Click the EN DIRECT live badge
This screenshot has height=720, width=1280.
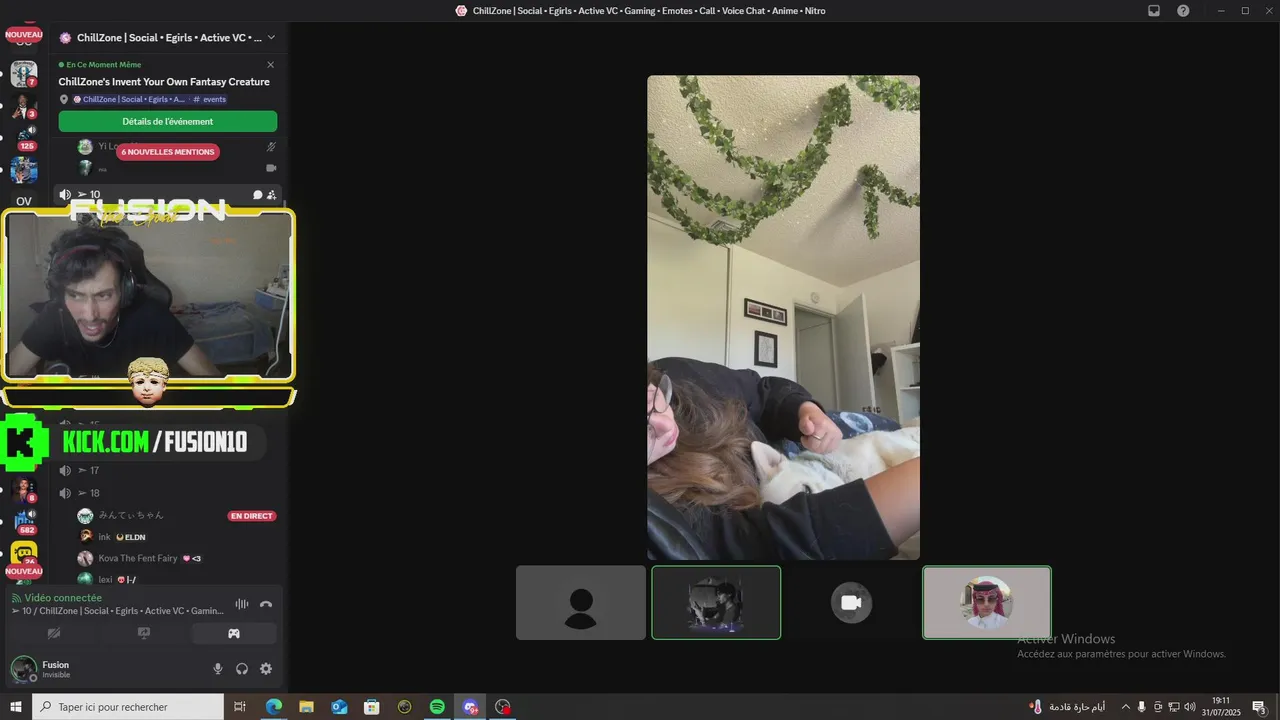coord(252,516)
